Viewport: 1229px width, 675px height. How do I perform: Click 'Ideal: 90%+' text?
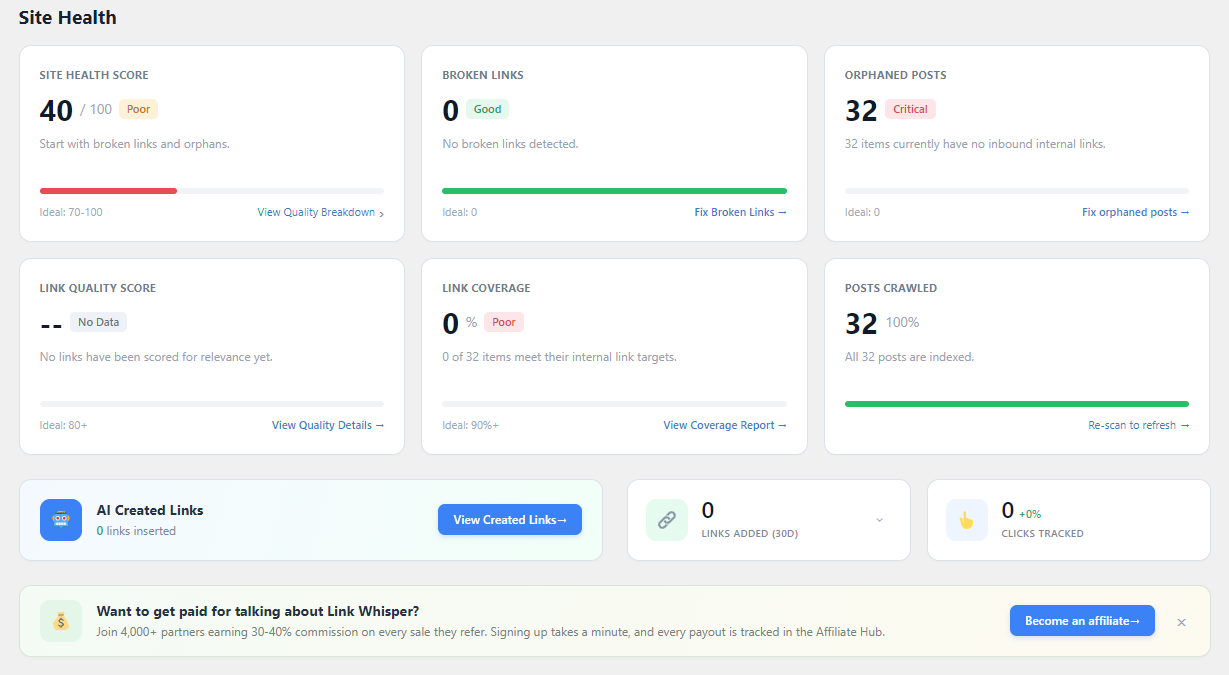(471, 425)
